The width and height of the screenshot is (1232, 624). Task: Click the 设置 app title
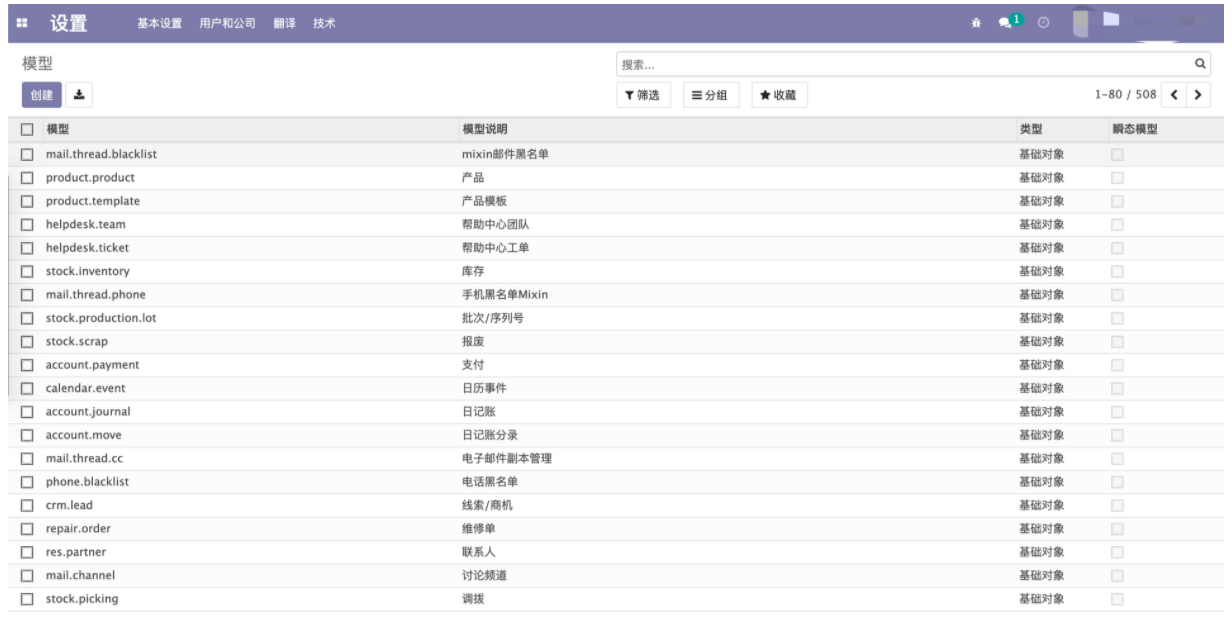(x=69, y=23)
